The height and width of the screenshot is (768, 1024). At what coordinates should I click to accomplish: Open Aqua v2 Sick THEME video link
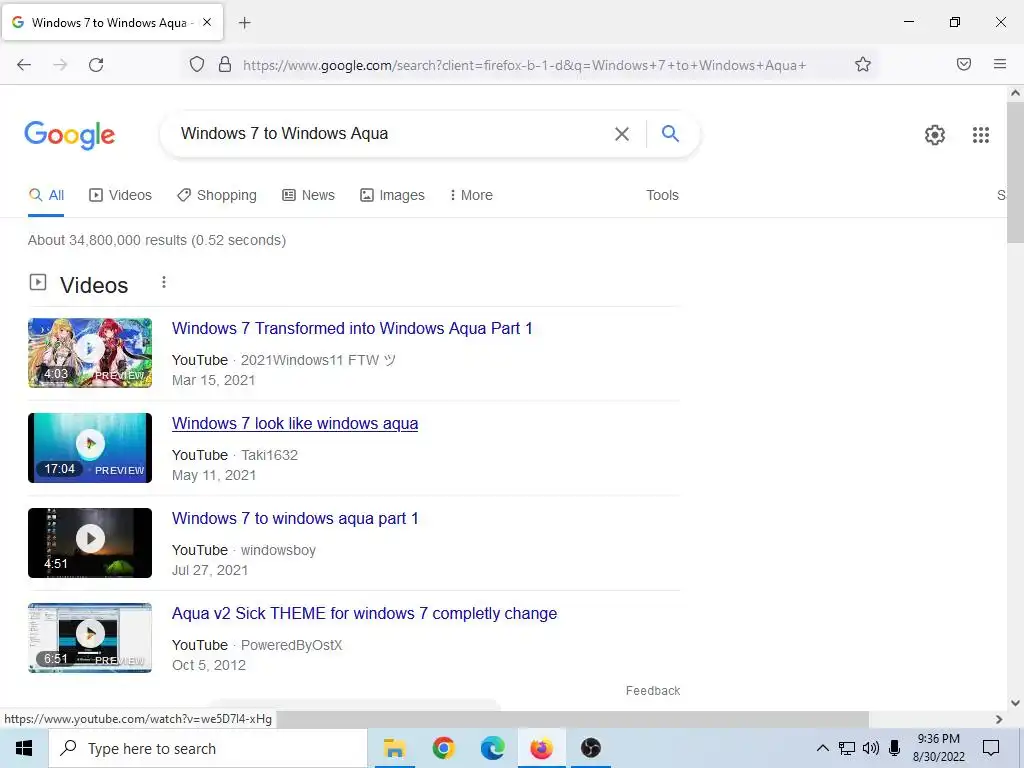click(364, 614)
